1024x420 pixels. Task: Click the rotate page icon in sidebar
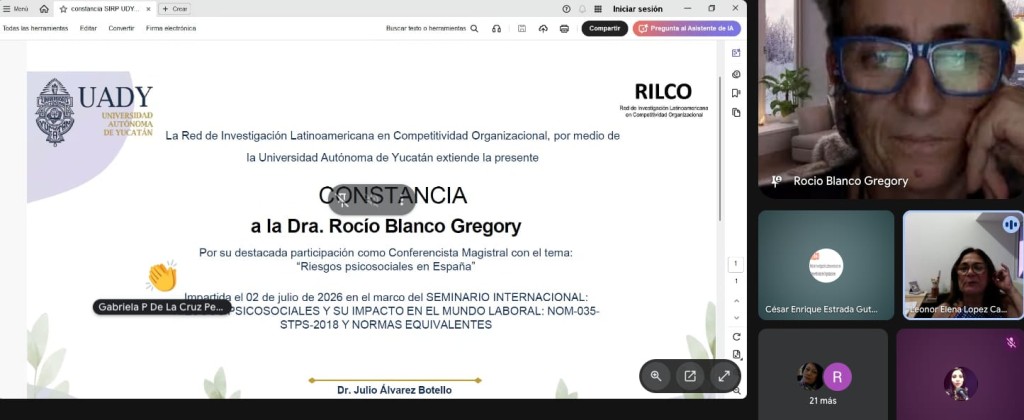coord(737,337)
